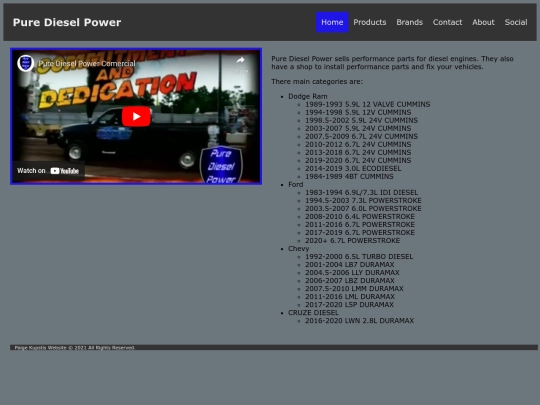Click 'There main categories are:' text
This screenshot has width=540, height=405.
click(317, 82)
